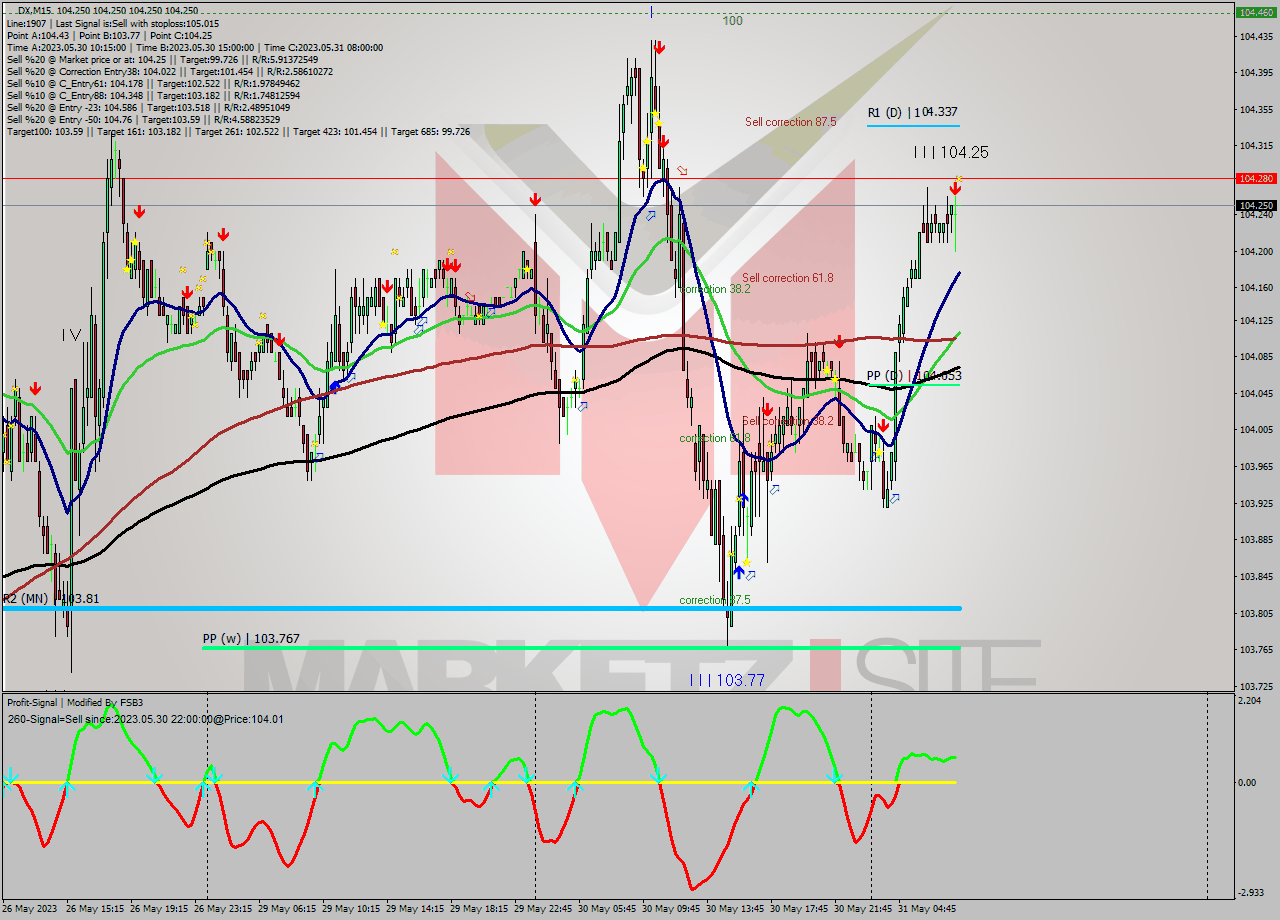Click the red 104.280 price tag
The image size is (1280, 920).
coord(1256,178)
